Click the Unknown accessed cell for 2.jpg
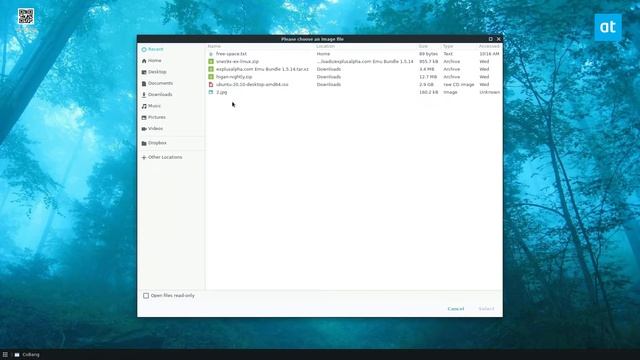Viewport: 640px width, 360px height. point(489,92)
